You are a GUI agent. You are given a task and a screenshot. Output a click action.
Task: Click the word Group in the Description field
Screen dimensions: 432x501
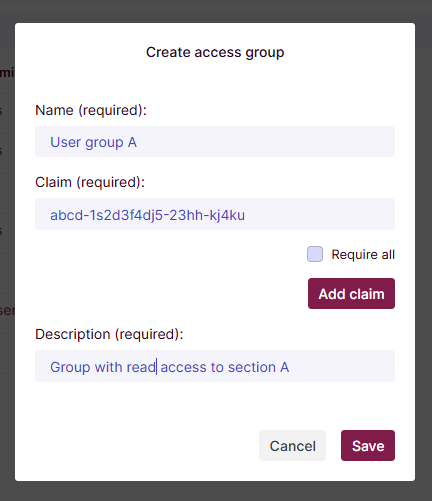pyautogui.click(x=70, y=367)
